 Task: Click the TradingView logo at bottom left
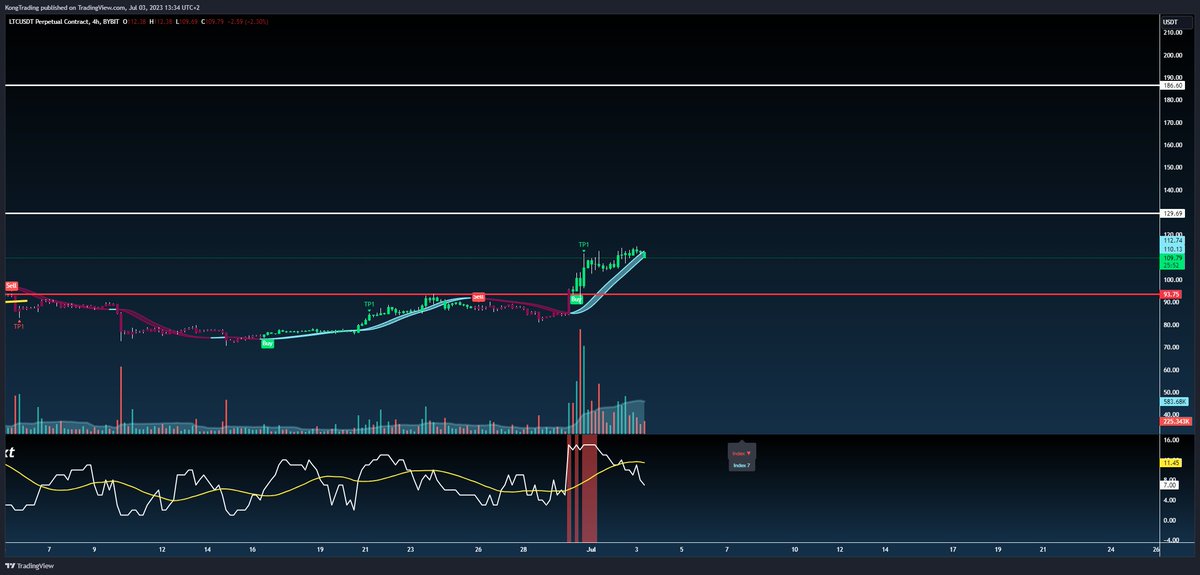tap(31, 565)
